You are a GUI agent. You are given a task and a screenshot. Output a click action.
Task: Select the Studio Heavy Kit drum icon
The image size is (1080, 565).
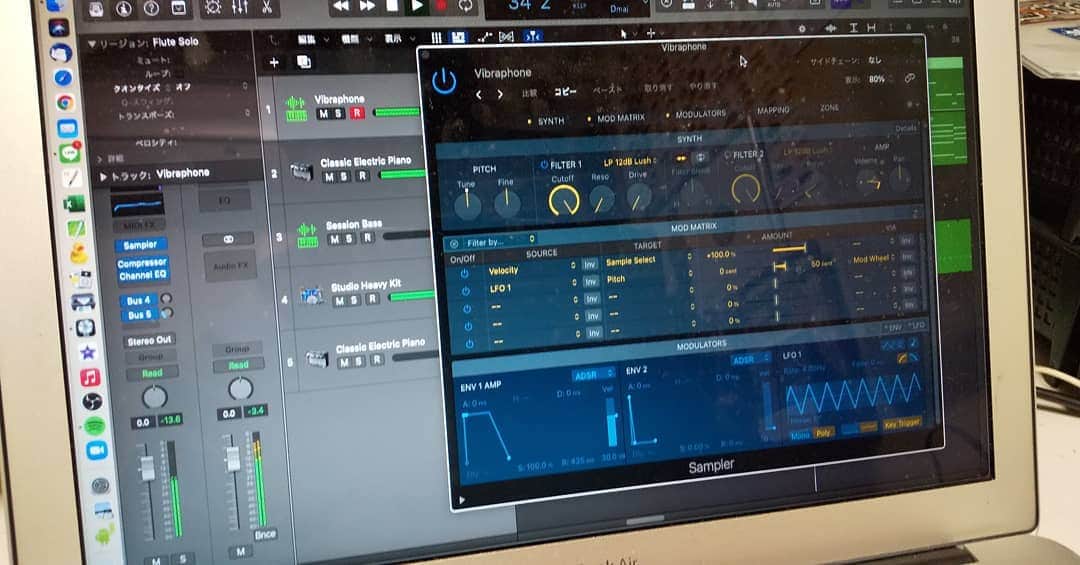(x=313, y=296)
